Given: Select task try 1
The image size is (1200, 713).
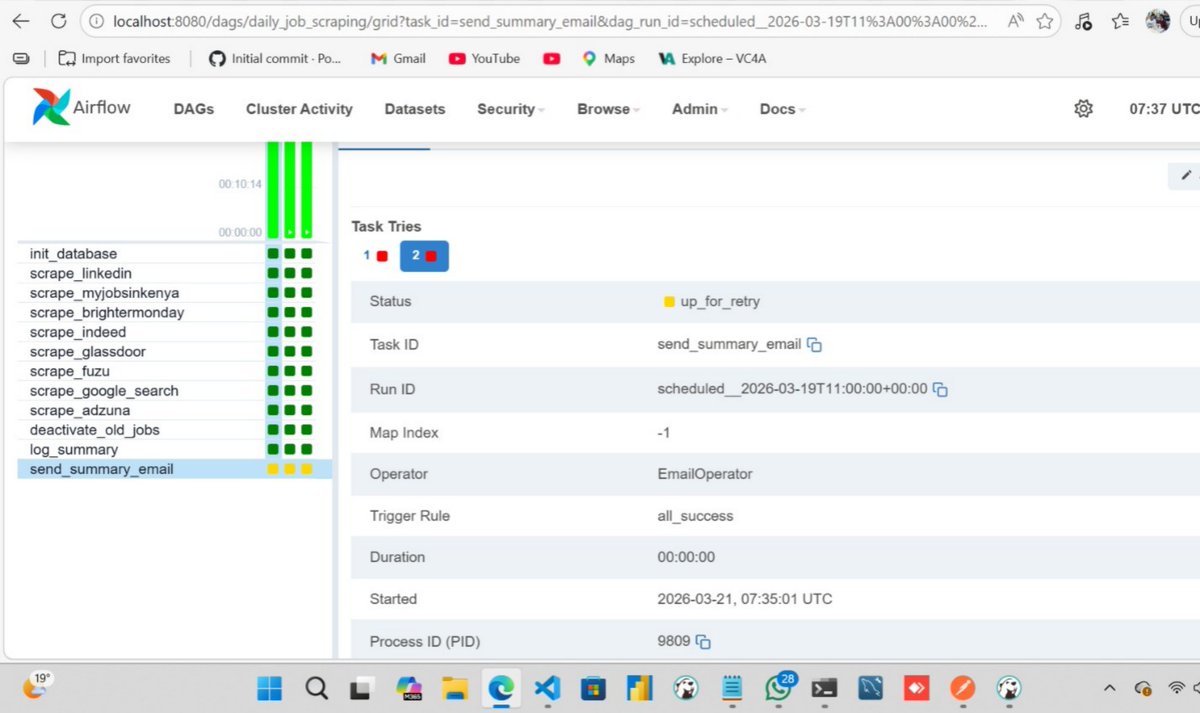Looking at the screenshot, I should pyautogui.click(x=375, y=256).
